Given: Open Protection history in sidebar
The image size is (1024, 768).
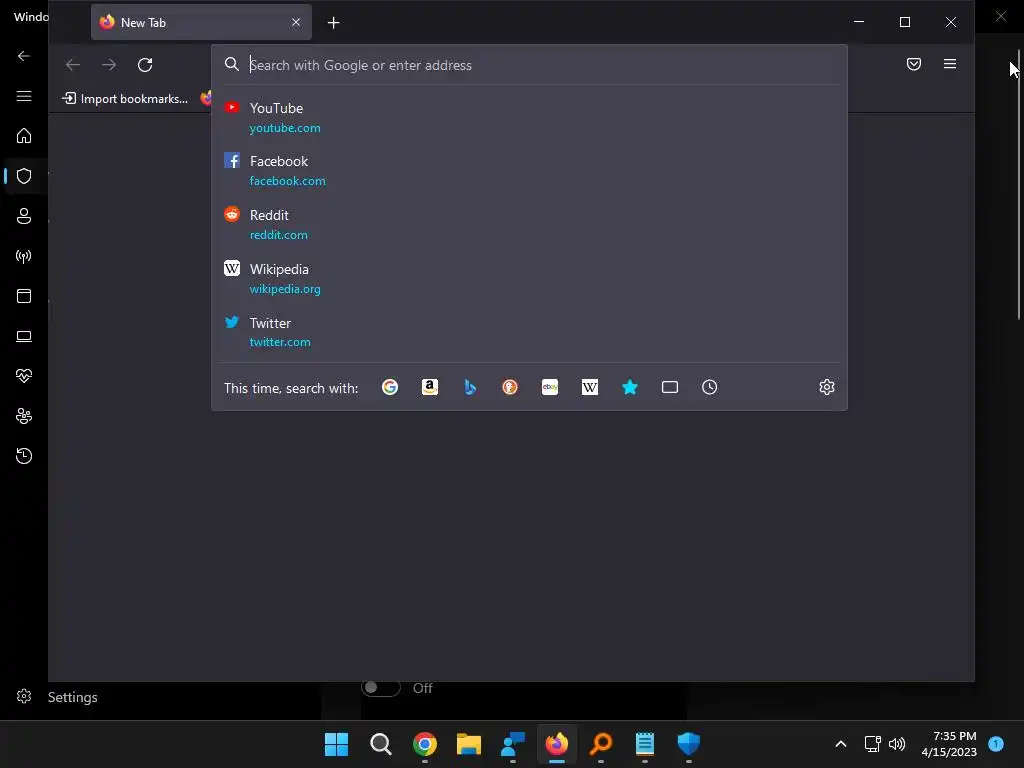Looking at the screenshot, I should (24, 456).
